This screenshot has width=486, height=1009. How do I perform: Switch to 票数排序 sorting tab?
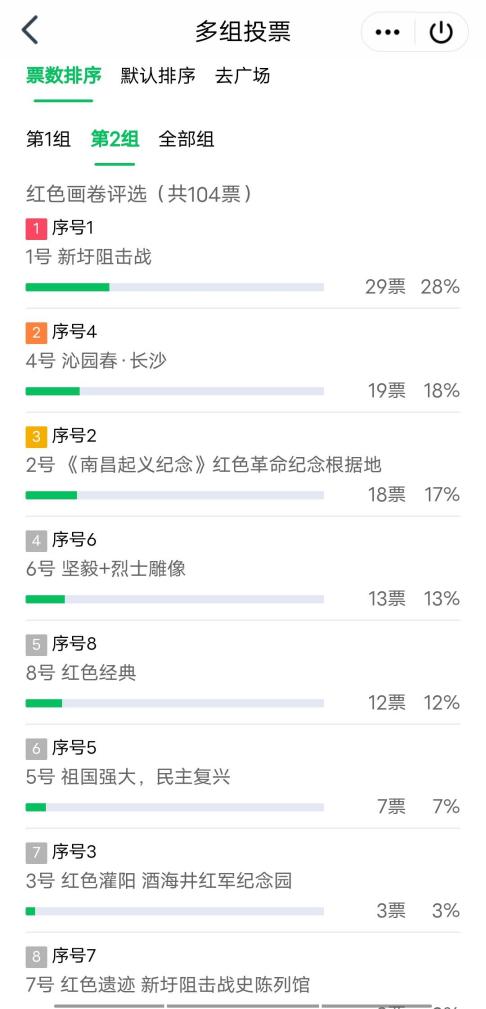[64, 76]
